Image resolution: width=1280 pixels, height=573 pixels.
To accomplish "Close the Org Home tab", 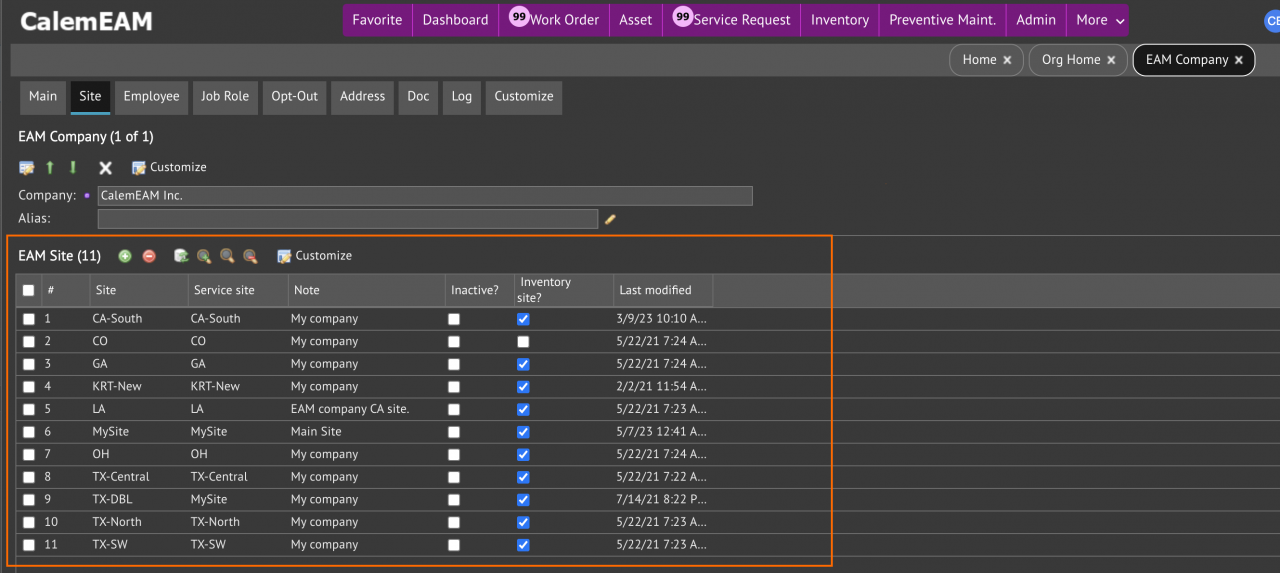I will click(x=1111, y=60).
